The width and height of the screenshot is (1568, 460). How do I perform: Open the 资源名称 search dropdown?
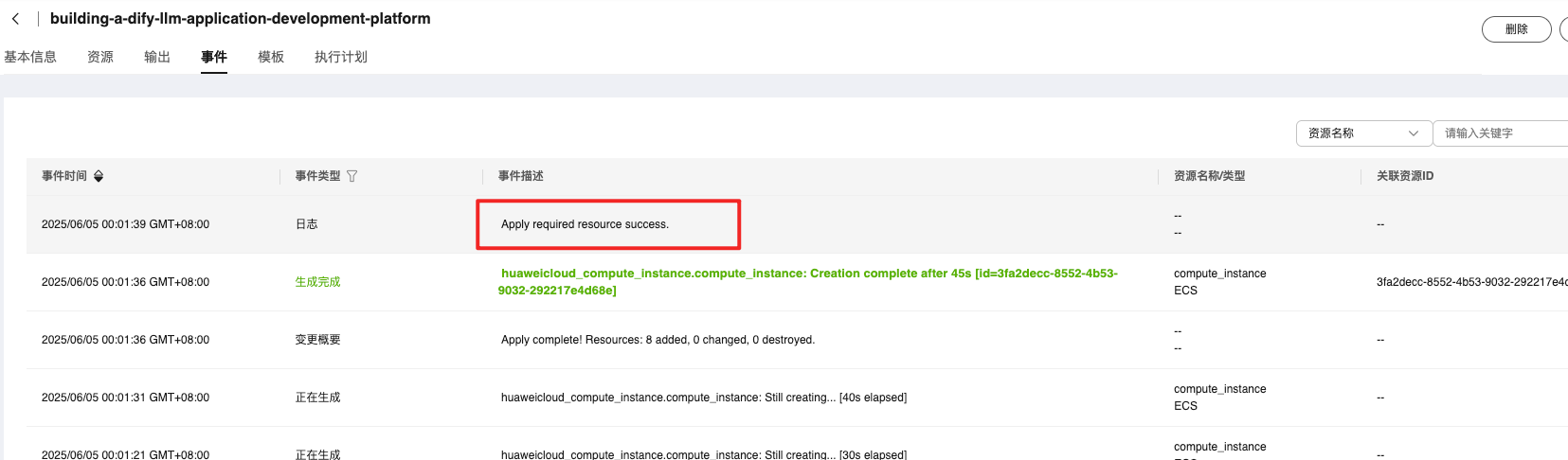pos(1363,133)
